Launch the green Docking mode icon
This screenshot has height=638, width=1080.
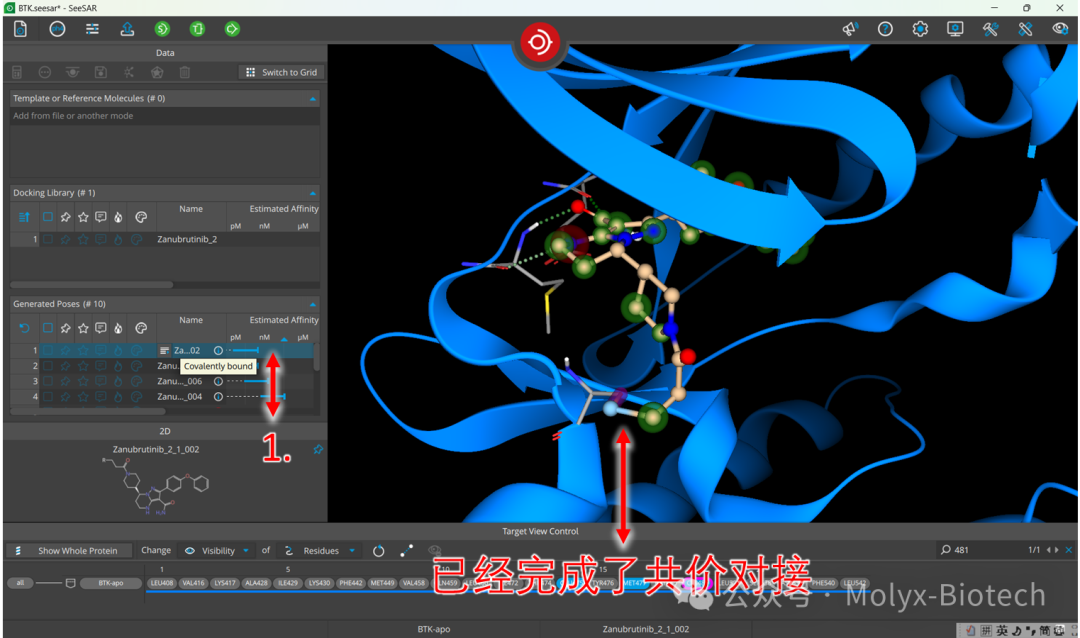[x=232, y=29]
